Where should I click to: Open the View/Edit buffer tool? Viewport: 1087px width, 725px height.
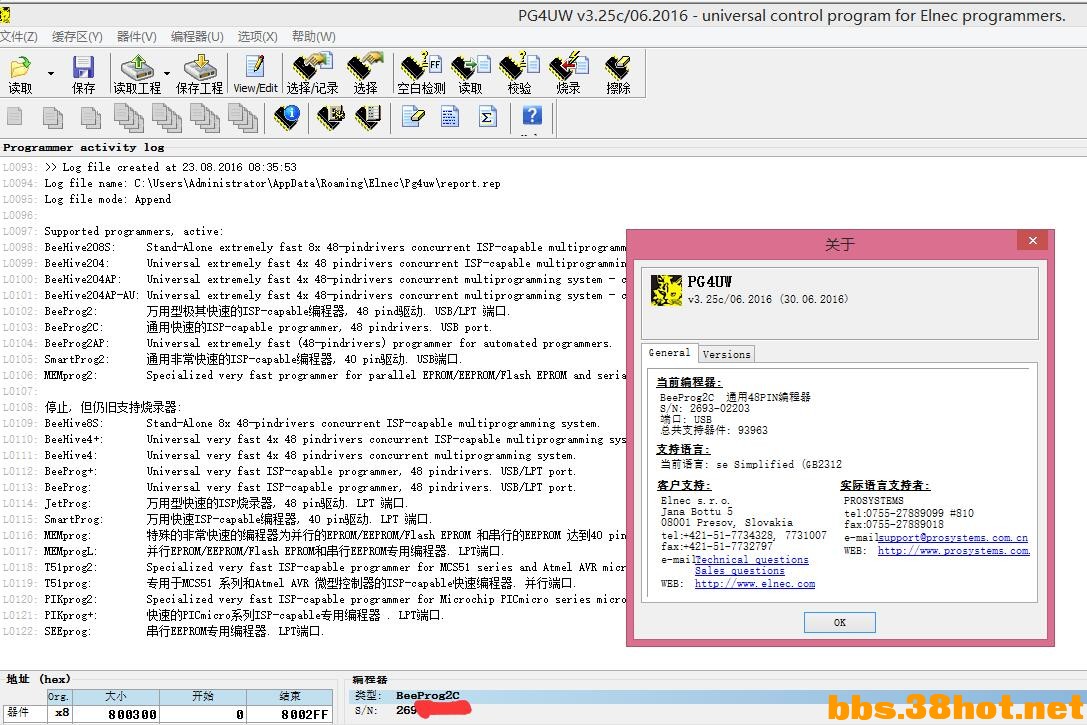tap(255, 73)
